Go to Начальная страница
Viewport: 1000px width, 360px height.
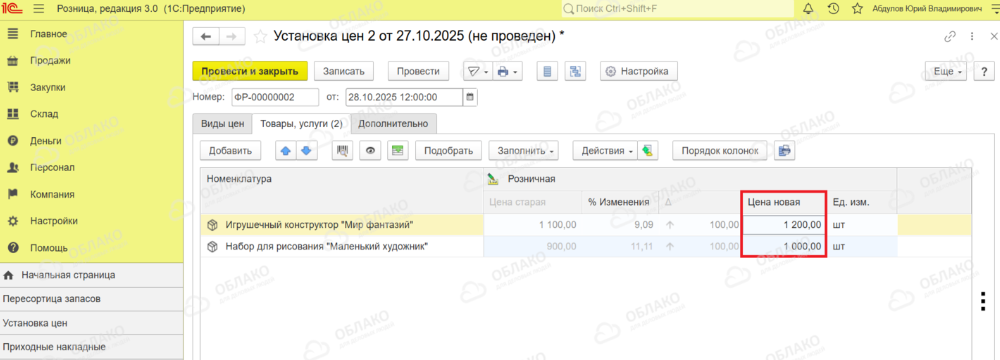pyautogui.click(x=91, y=275)
